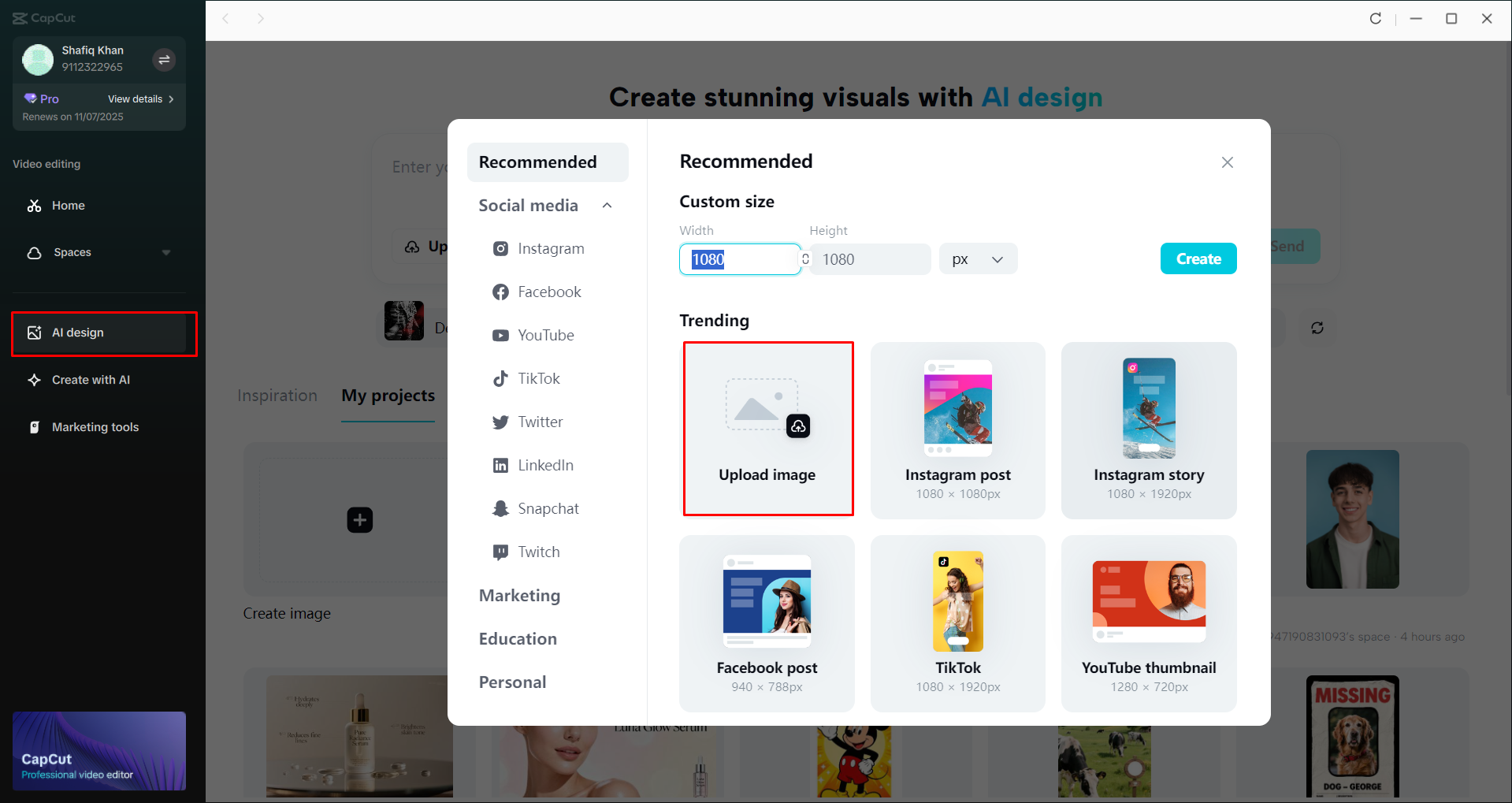Open Snapchat size options
The image size is (1512, 803).
548,508
